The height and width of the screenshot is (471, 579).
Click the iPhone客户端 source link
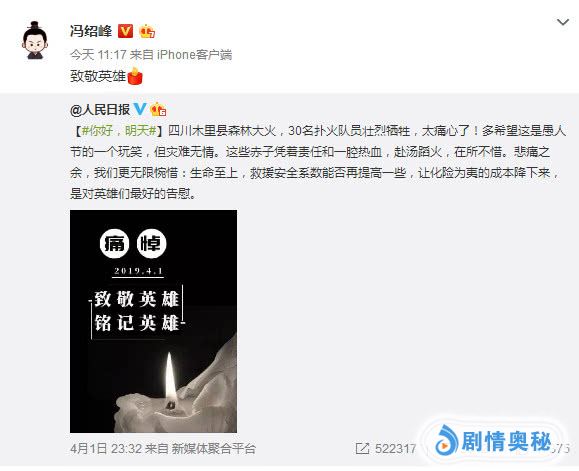(x=194, y=55)
